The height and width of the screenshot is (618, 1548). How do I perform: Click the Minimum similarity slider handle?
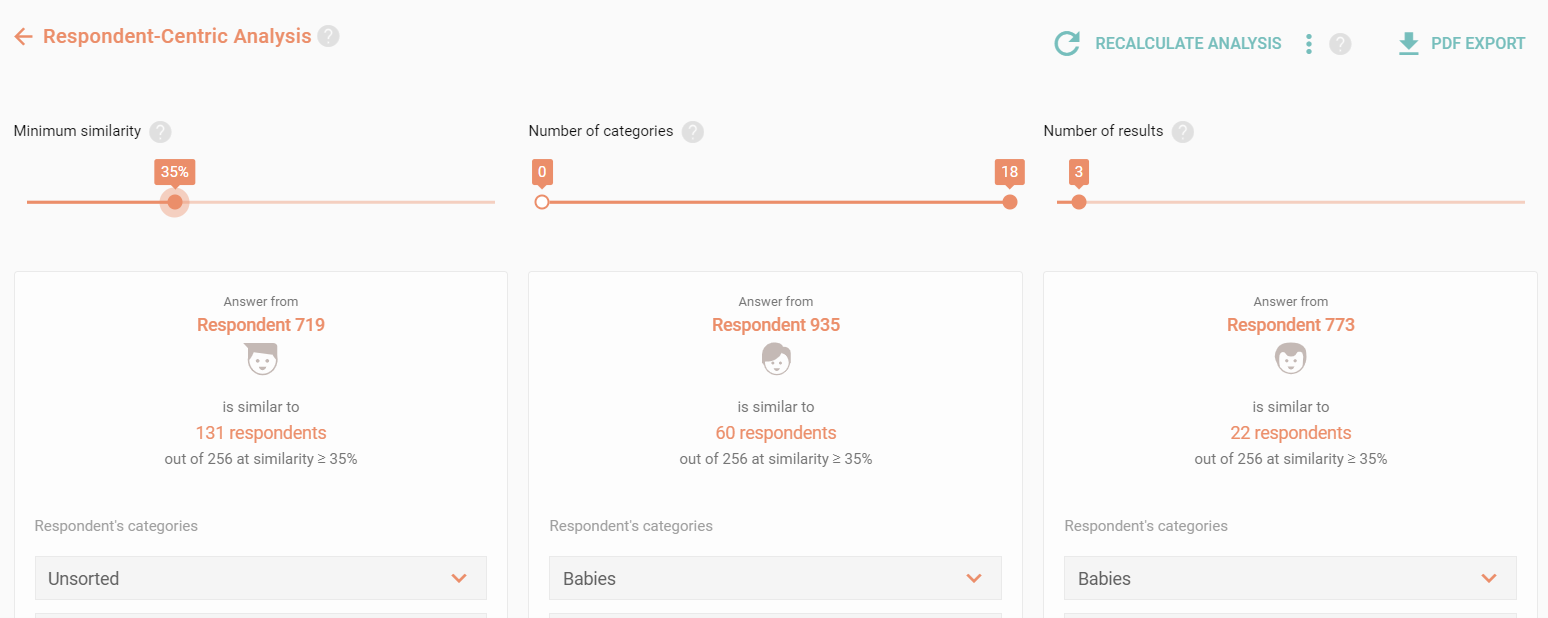point(175,202)
